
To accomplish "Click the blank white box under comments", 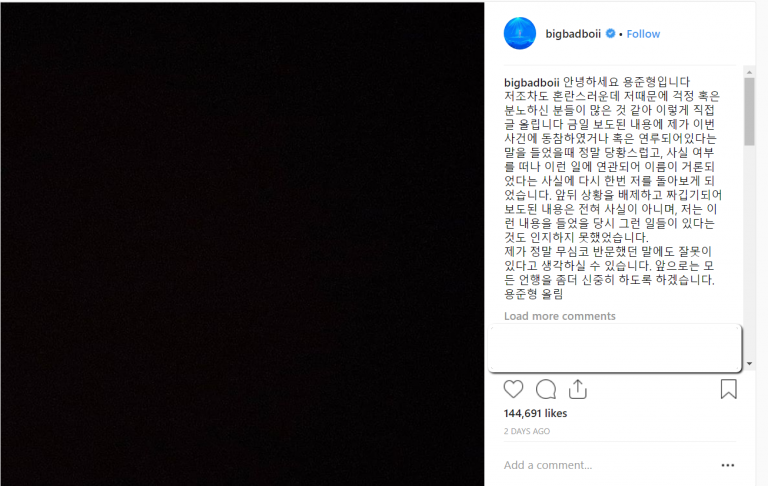I will coord(615,347).
